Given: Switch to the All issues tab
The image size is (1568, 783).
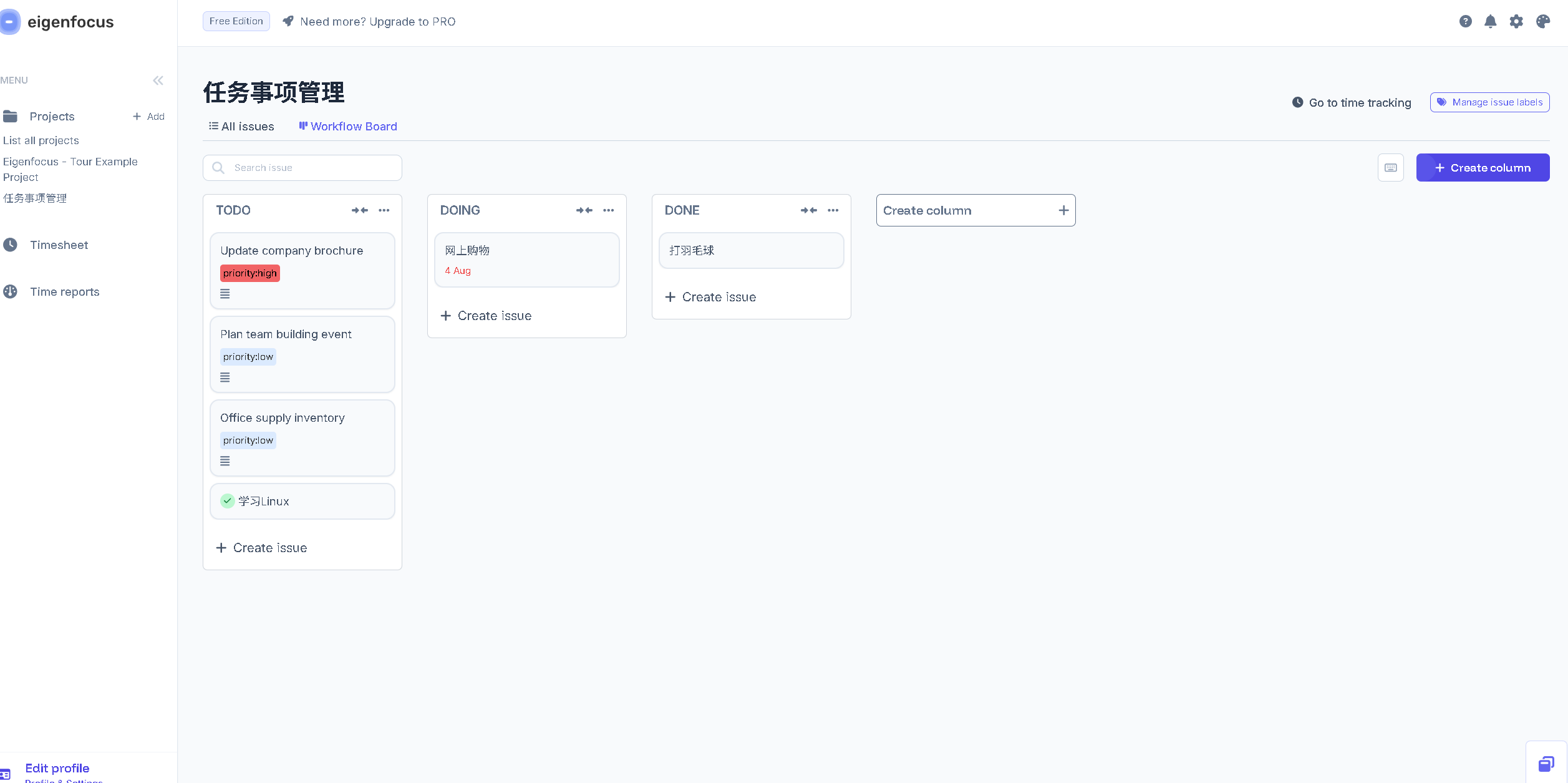Looking at the screenshot, I should point(241,127).
